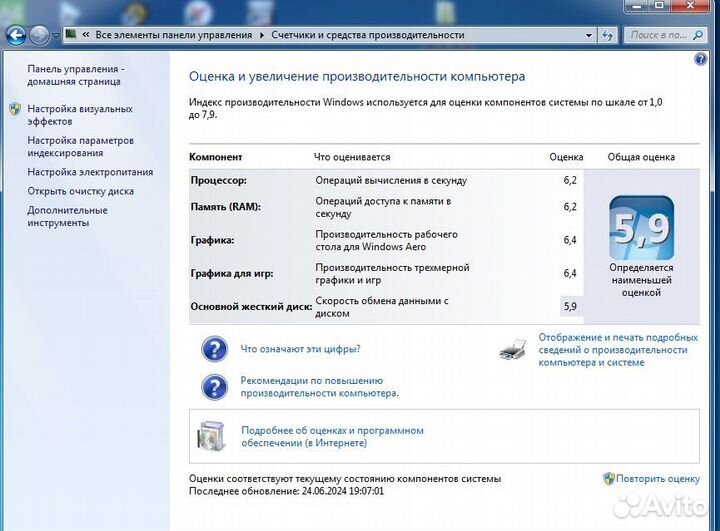Viewport: 720px width, 531px height.
Task: Click the control panel icon in address bar
Action: coord(71,34)
